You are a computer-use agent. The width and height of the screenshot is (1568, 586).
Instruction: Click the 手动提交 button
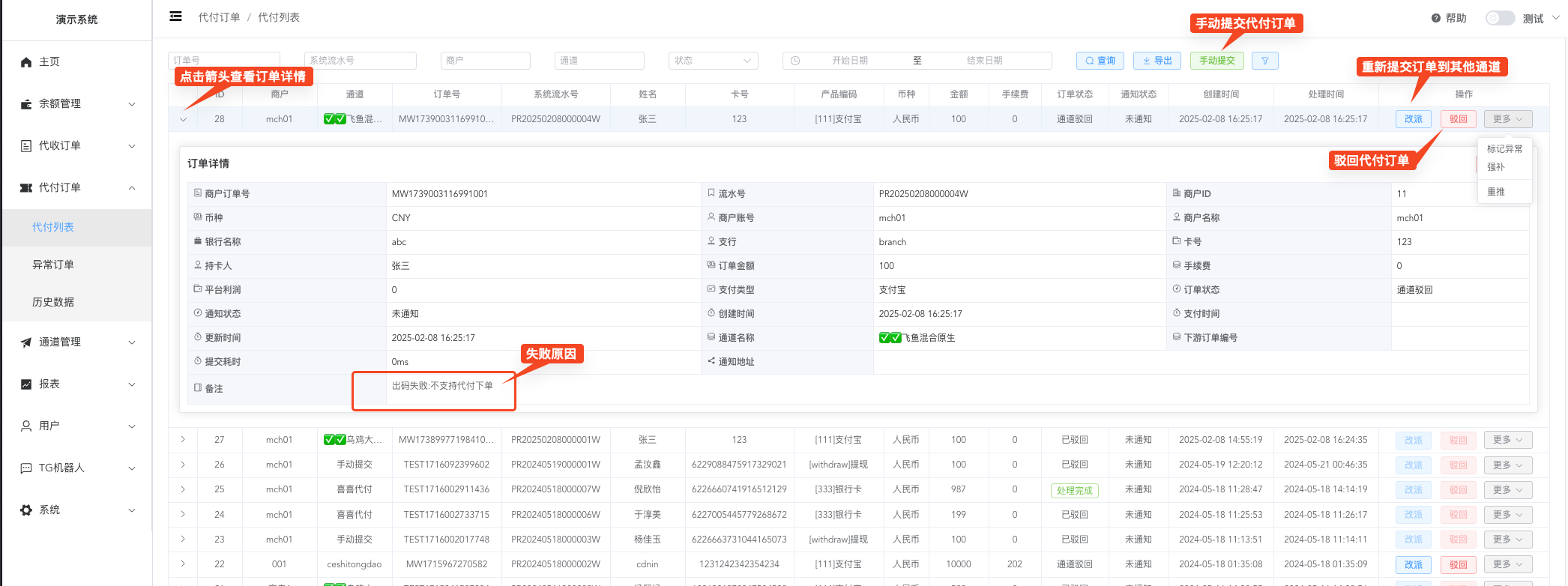1216,61
